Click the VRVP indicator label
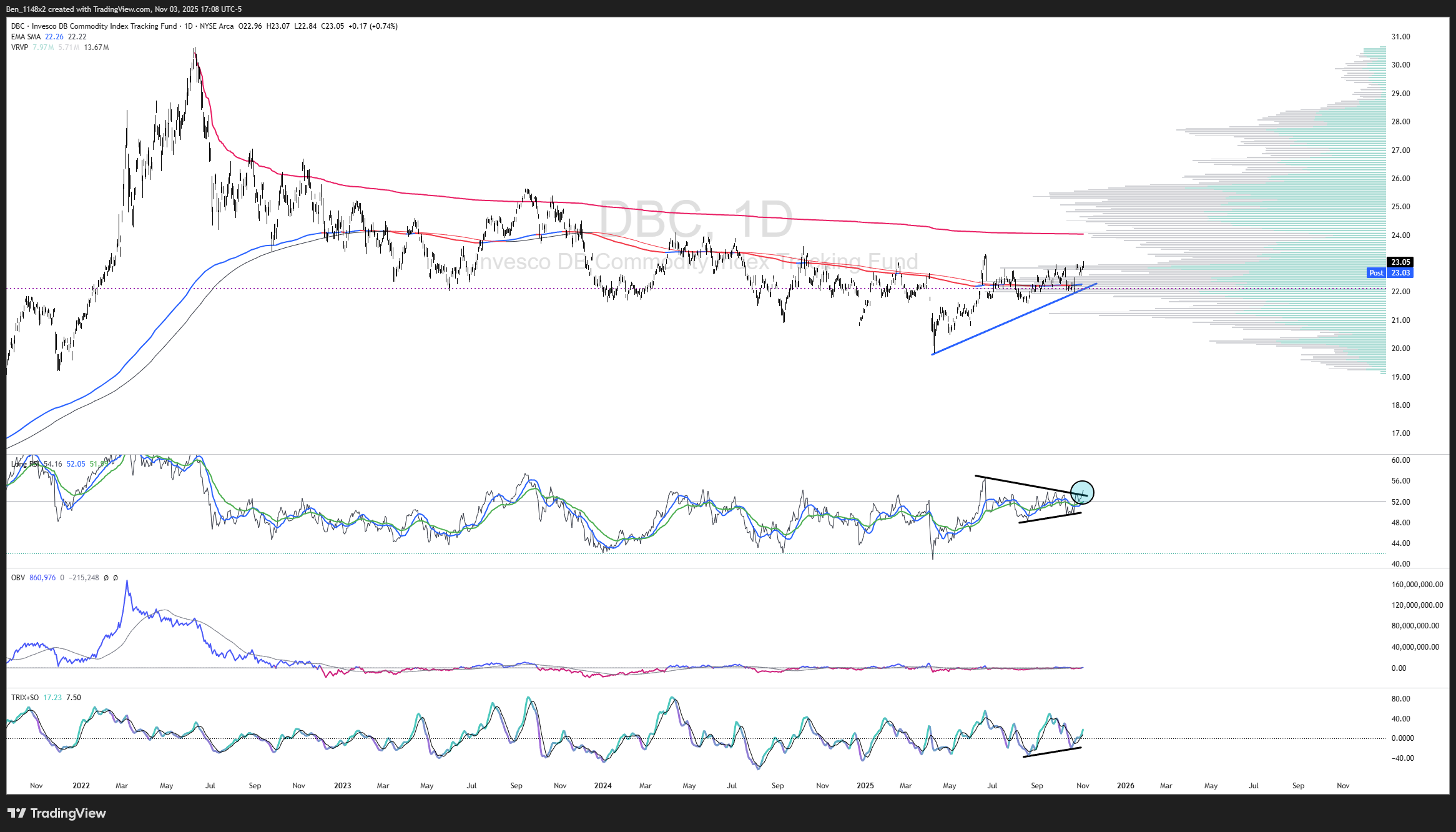 tap(19, 47)
